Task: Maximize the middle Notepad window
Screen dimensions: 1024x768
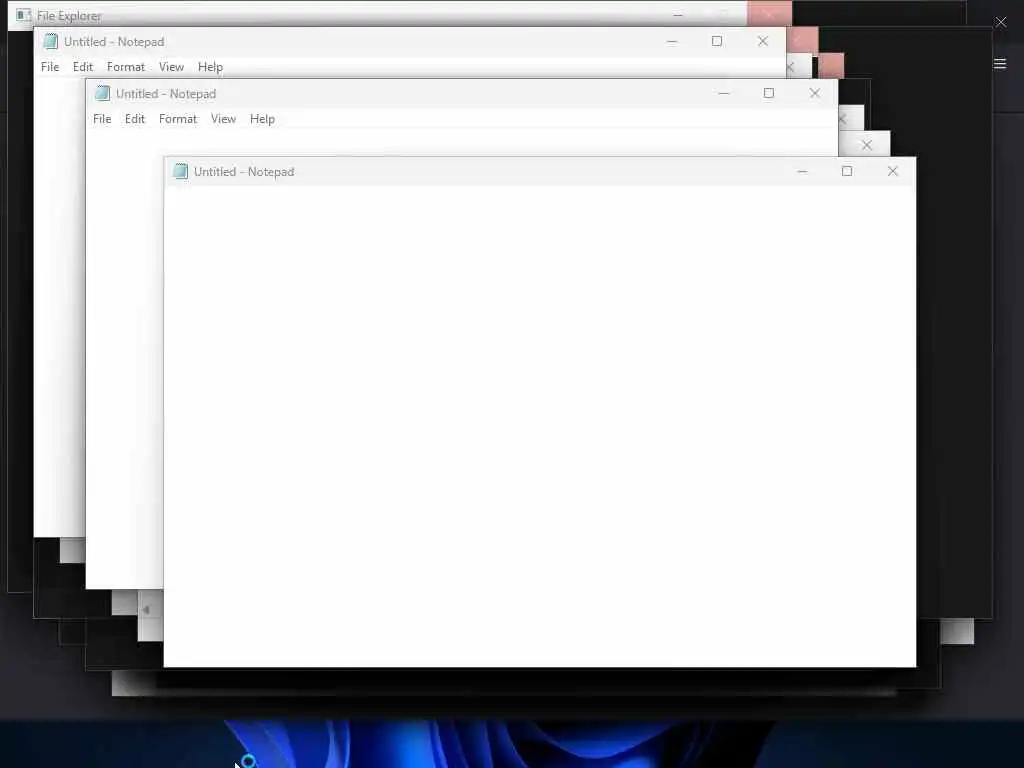Action: [x=769, y=93]
